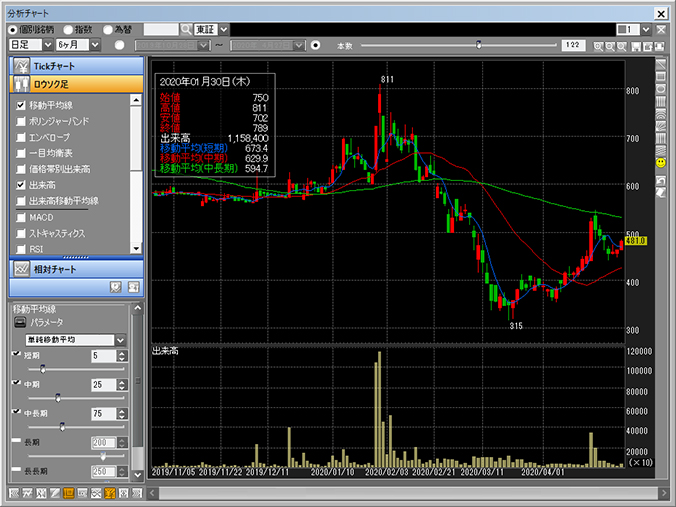
Task: Select the ロウソク足 tab
Action: tap(76, 84)
